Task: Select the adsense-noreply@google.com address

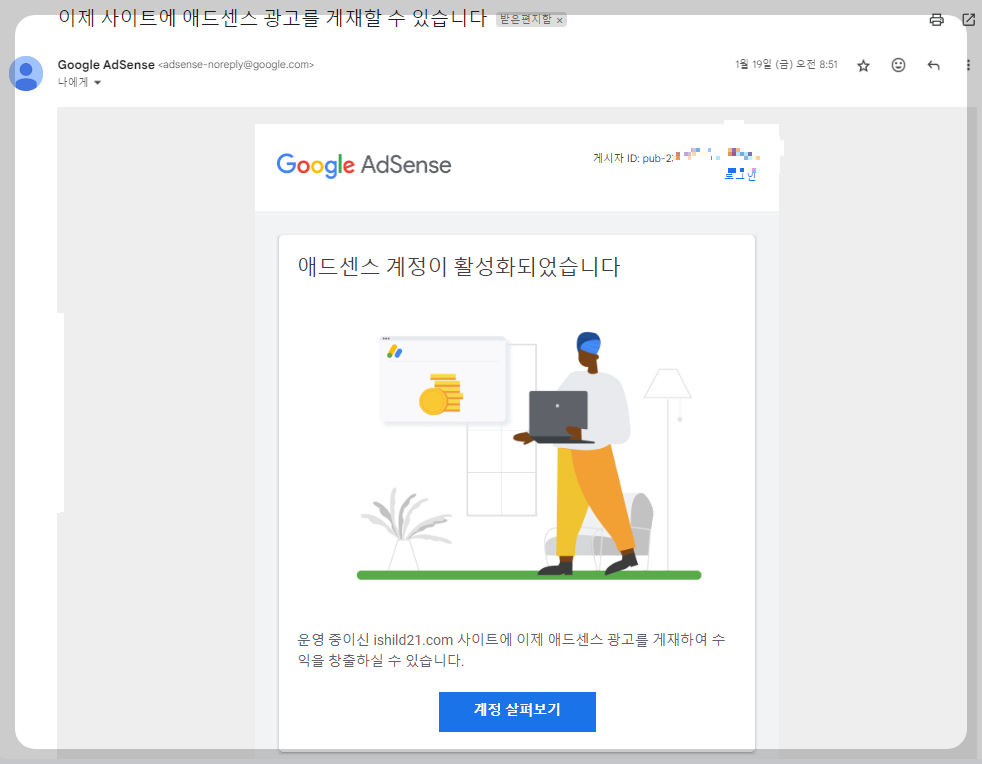Action: point(236,65)
